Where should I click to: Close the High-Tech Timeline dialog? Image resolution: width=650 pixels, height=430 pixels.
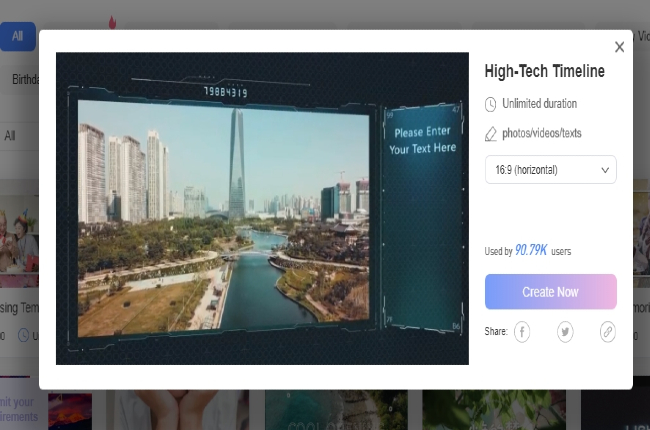pos(619,47)
